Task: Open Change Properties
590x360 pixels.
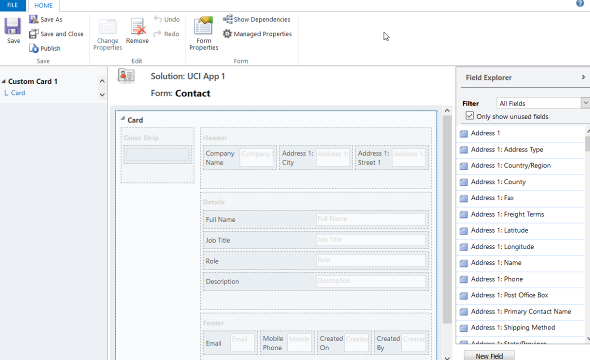Action: [108, 34]
